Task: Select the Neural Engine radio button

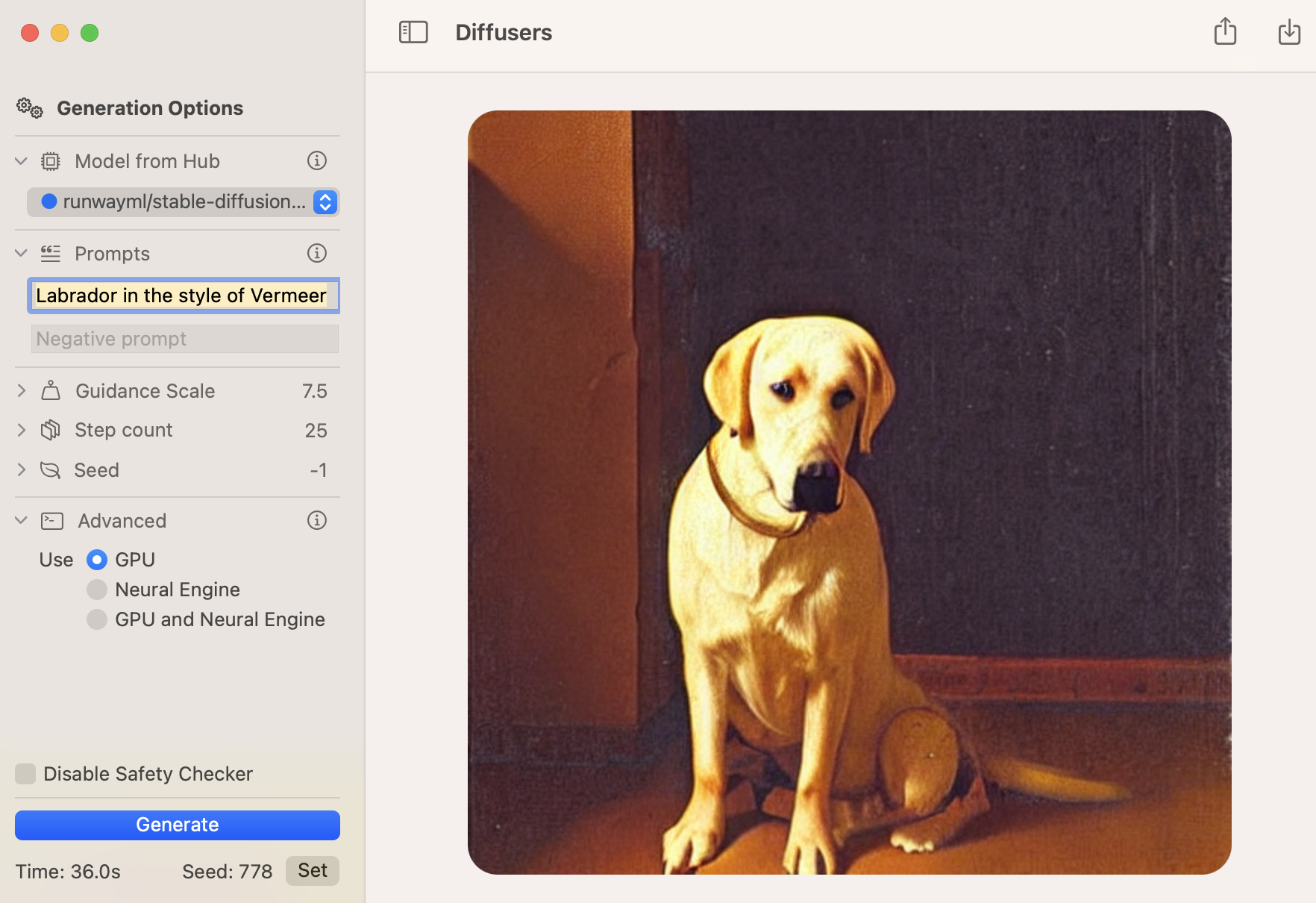Action: pyautogui.click(x=96, y=590)
